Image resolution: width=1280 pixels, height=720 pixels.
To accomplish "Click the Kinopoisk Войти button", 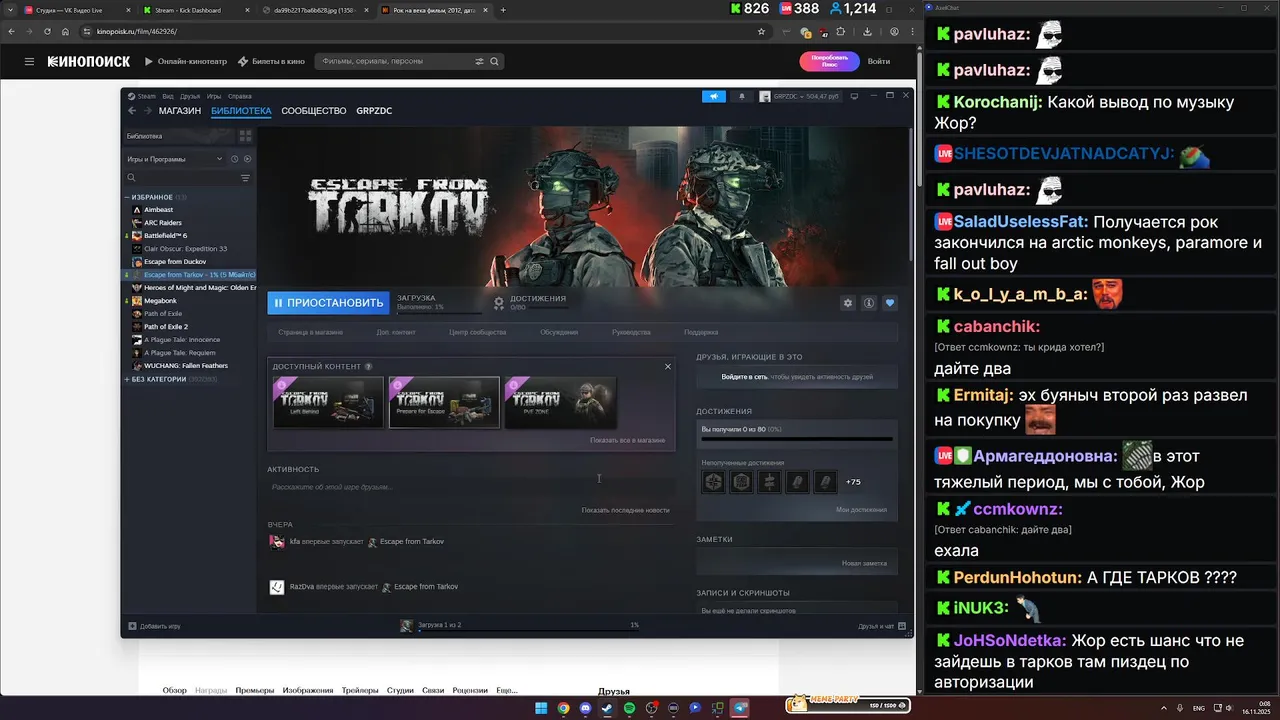I will tap(879, 61).
